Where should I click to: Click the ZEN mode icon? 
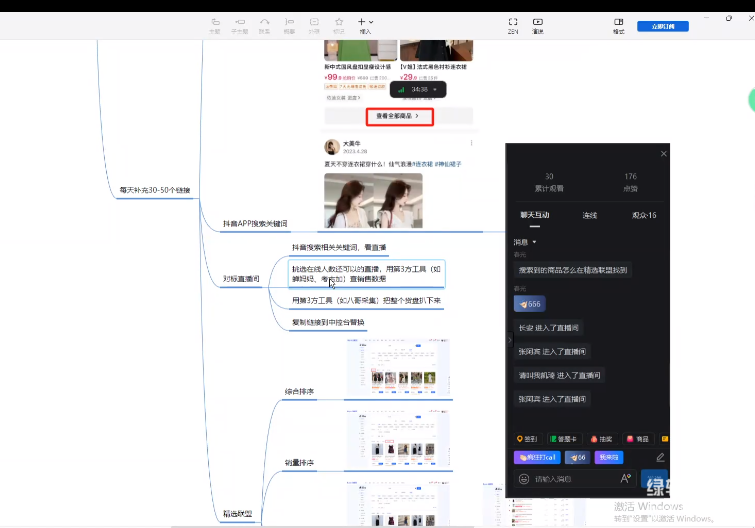[512, 22]
